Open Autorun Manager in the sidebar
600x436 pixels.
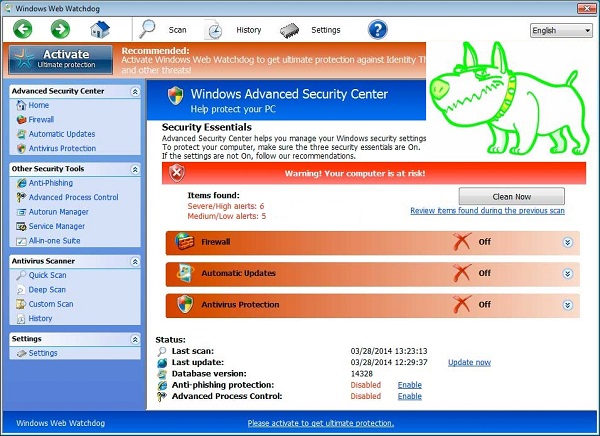[x=58, y=212]
